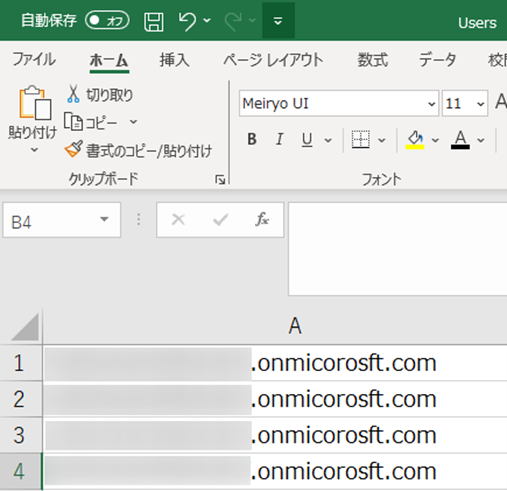Select row 4 header
The height and width of the screenshot is (491, 507).
(21, 471)
